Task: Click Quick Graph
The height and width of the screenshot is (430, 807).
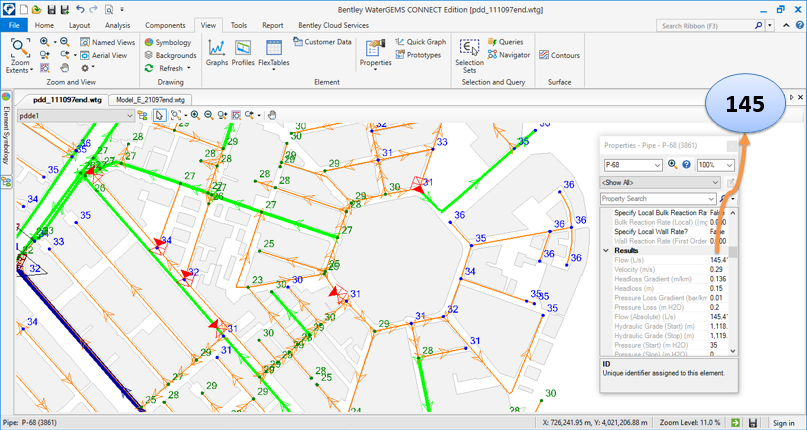Action: click(420, 42)
